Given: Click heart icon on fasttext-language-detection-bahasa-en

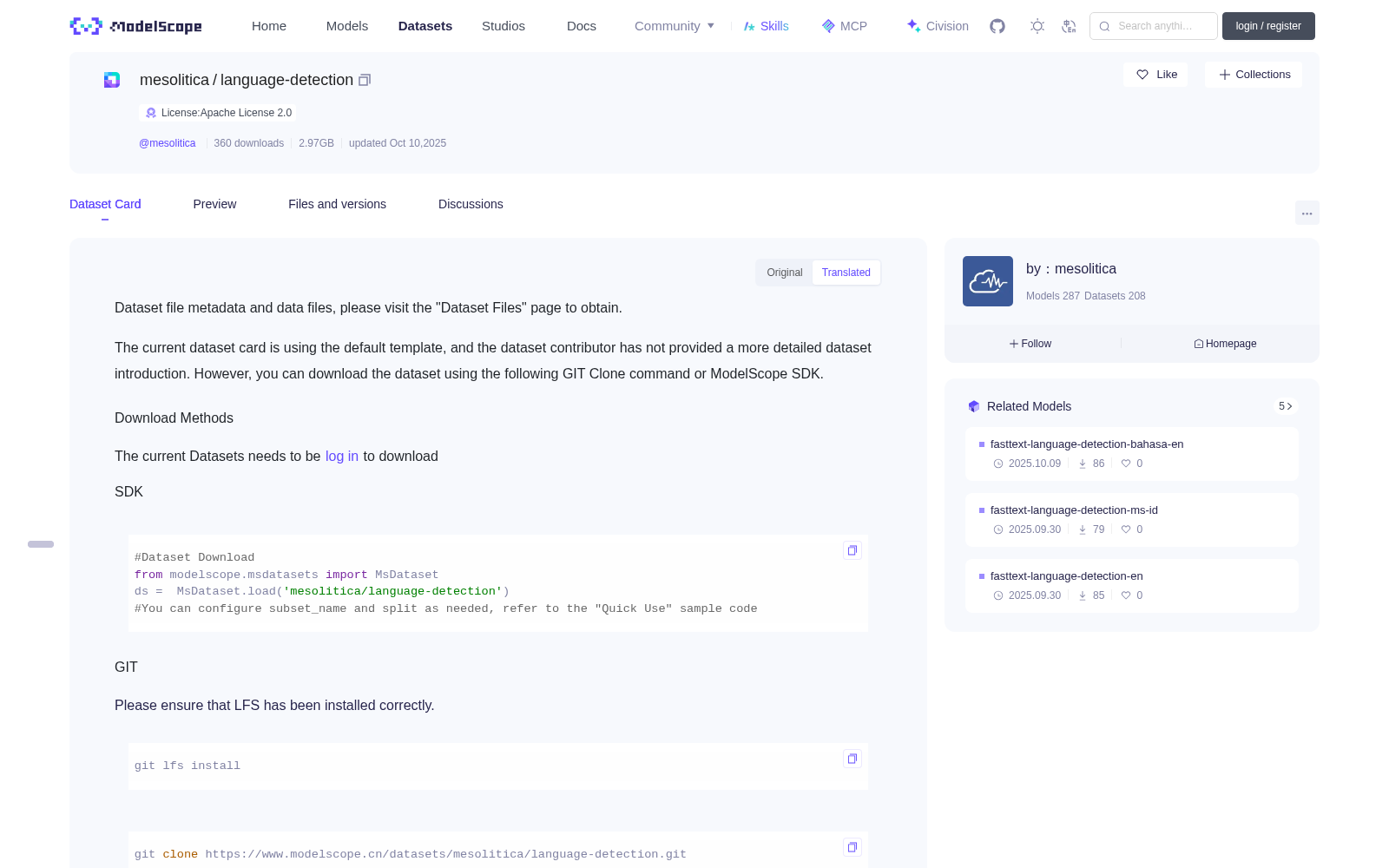Looking at the screenshot, I should coord(1126,464).
